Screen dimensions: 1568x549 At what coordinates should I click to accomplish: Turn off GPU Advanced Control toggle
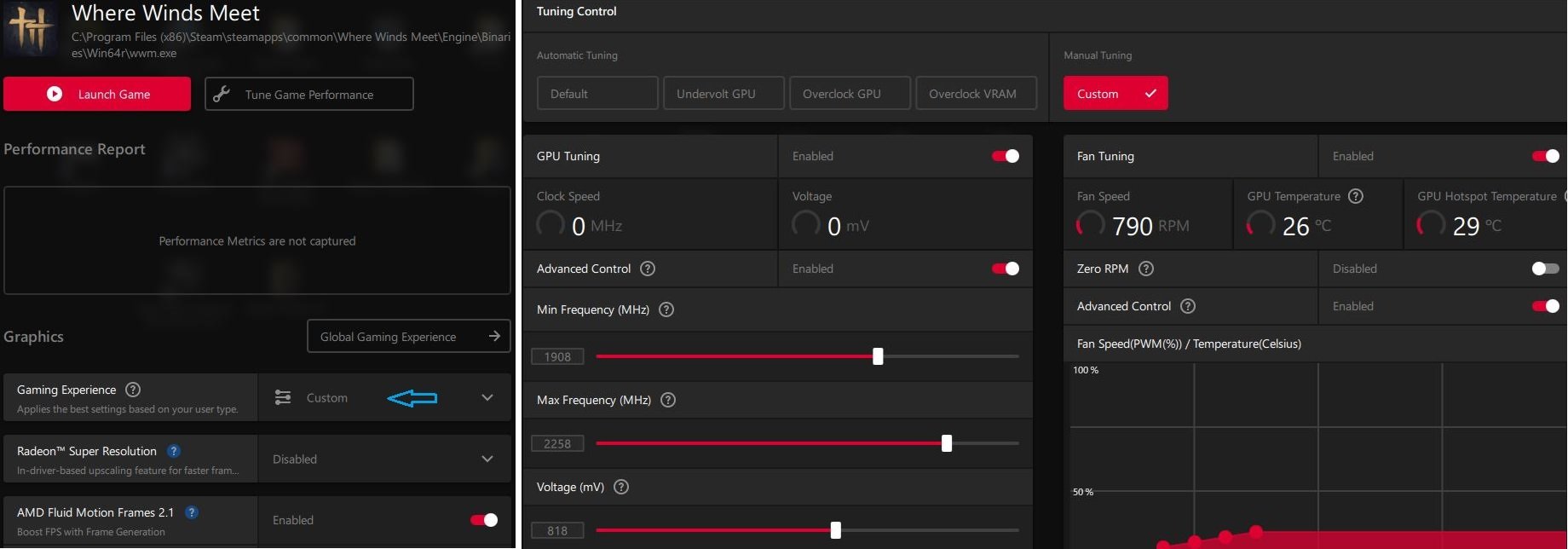click(x=1006, y=269)
